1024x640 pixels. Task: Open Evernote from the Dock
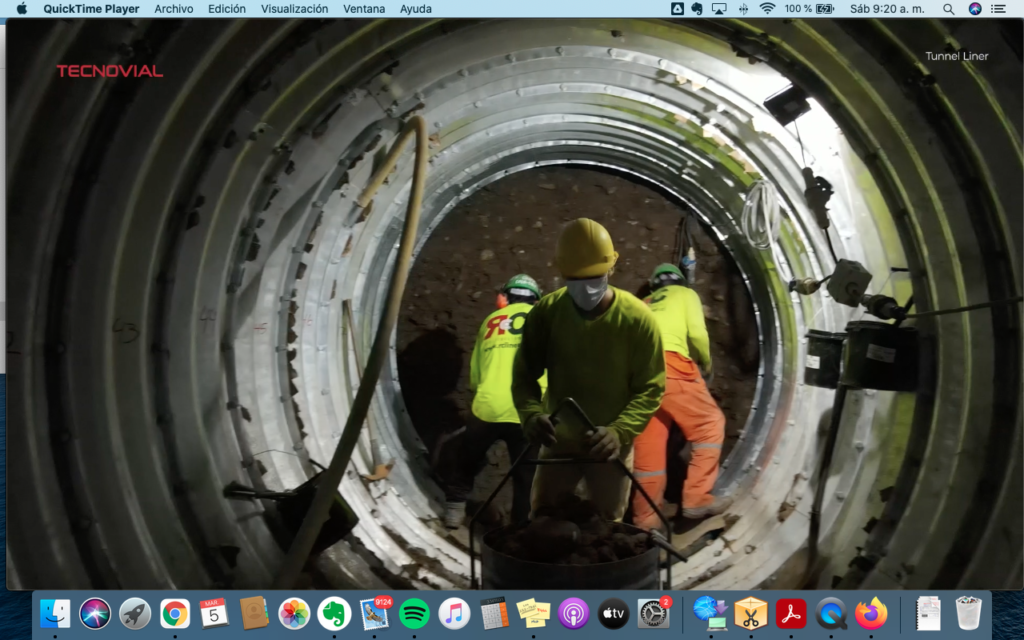tap(334, 614)
